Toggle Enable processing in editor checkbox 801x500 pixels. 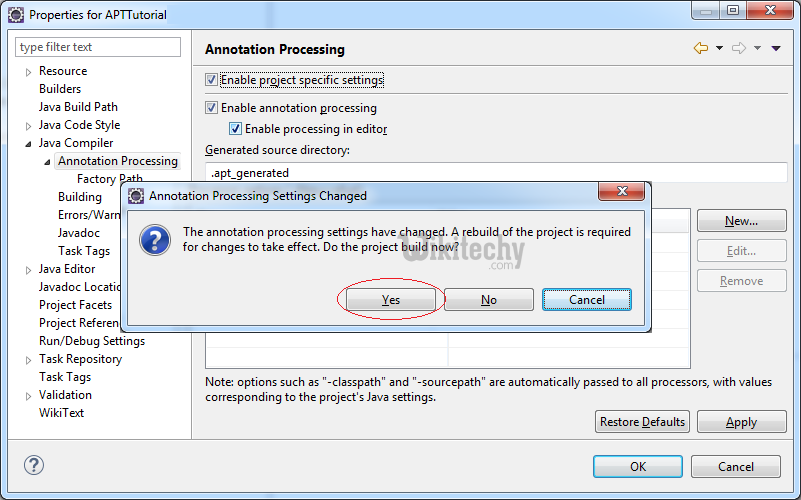[x=235, y=129]
